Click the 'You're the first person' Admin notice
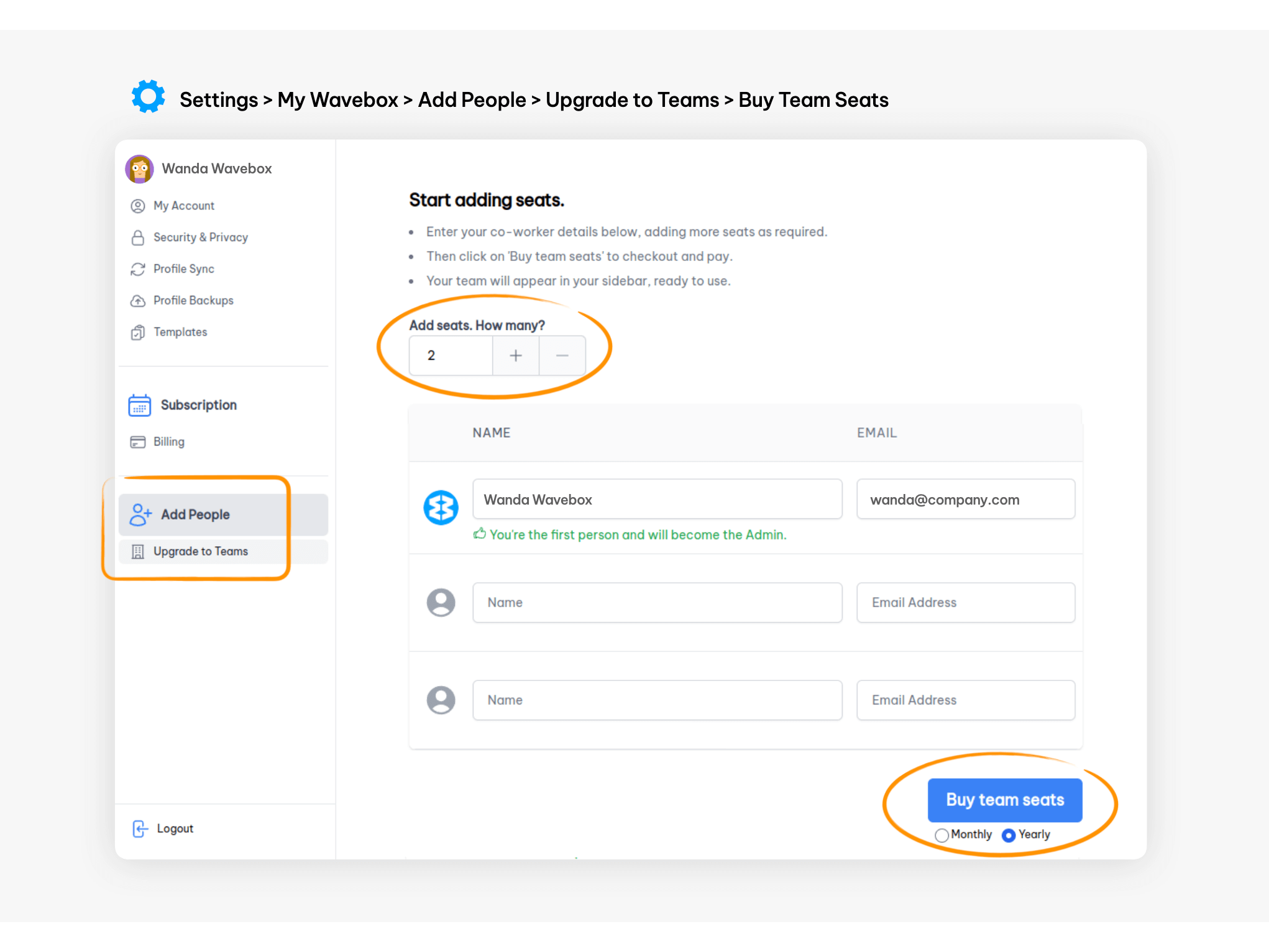The width and height of the screenshot is (1269, 952). coord(638,534)
